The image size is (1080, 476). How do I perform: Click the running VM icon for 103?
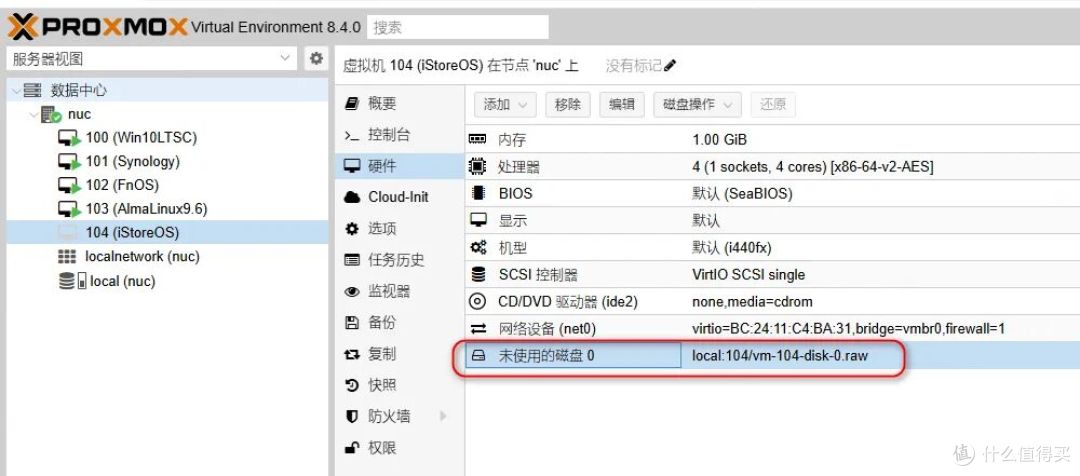tap(70, 209)
